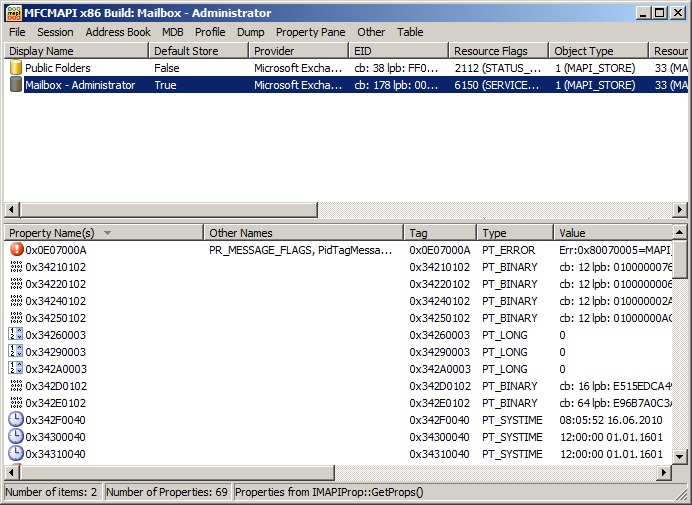Image resolution: width=692 pixels, height=505 pixels.
Task: Open the File menu
Action: (17, 32)
